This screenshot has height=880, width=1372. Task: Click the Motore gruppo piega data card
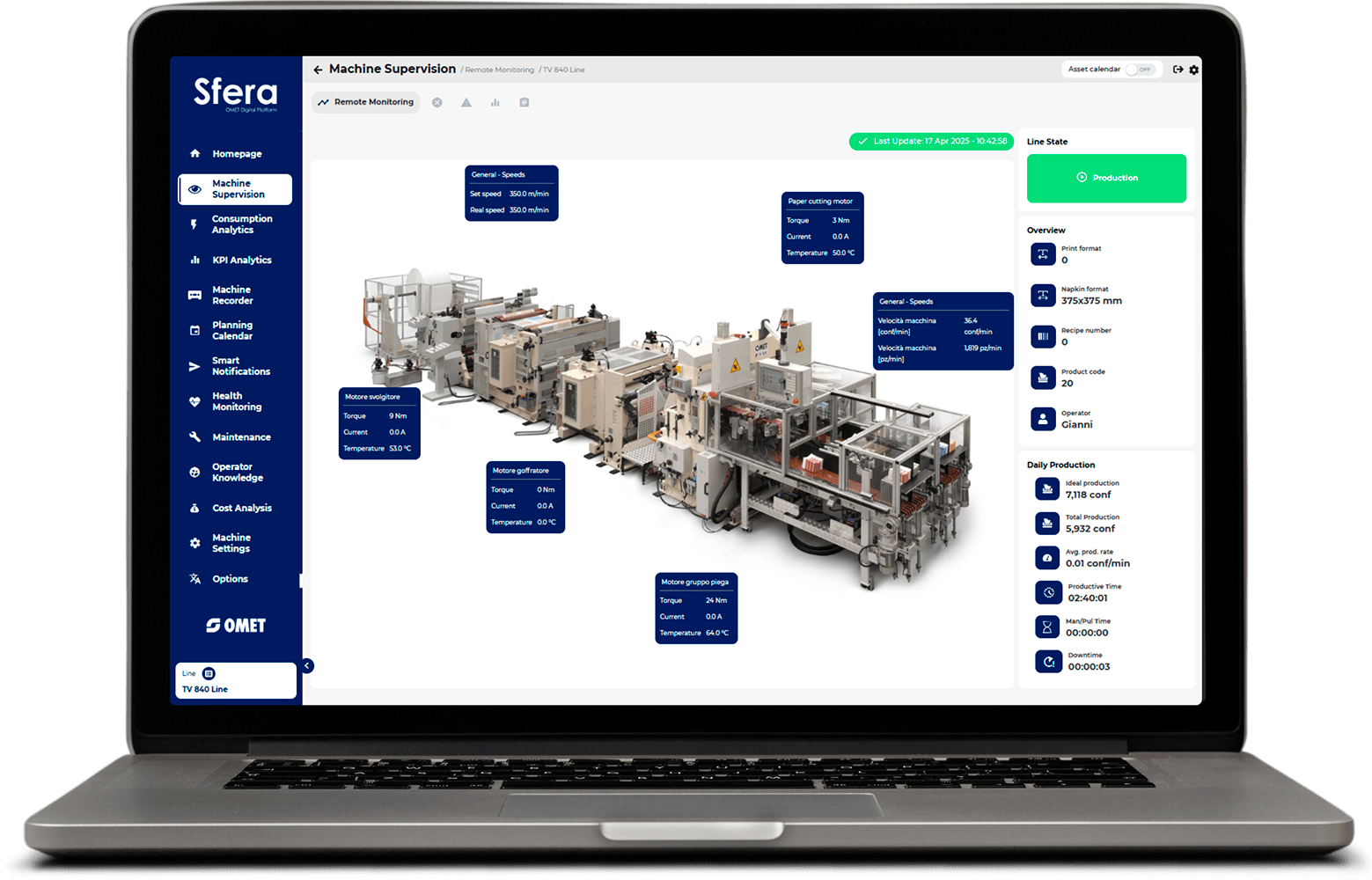point(696,608)
